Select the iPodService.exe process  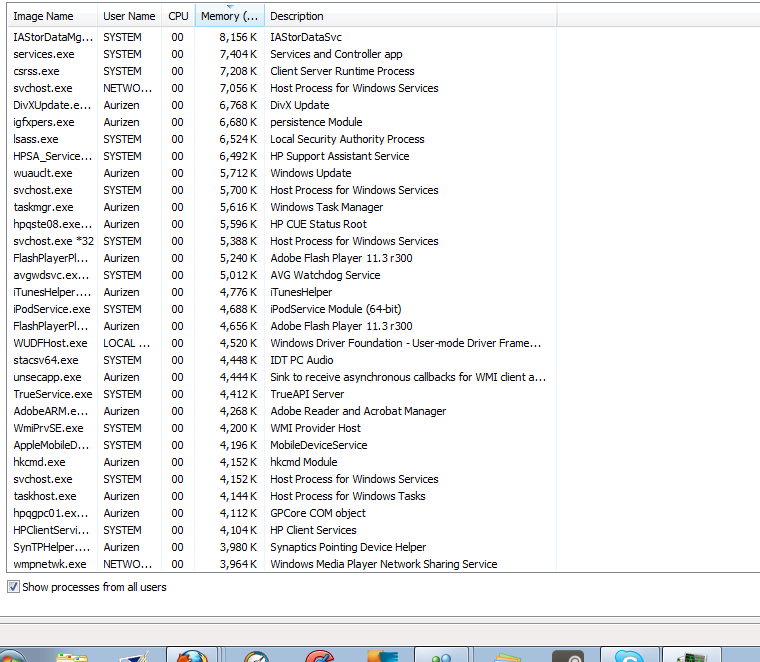282,309
